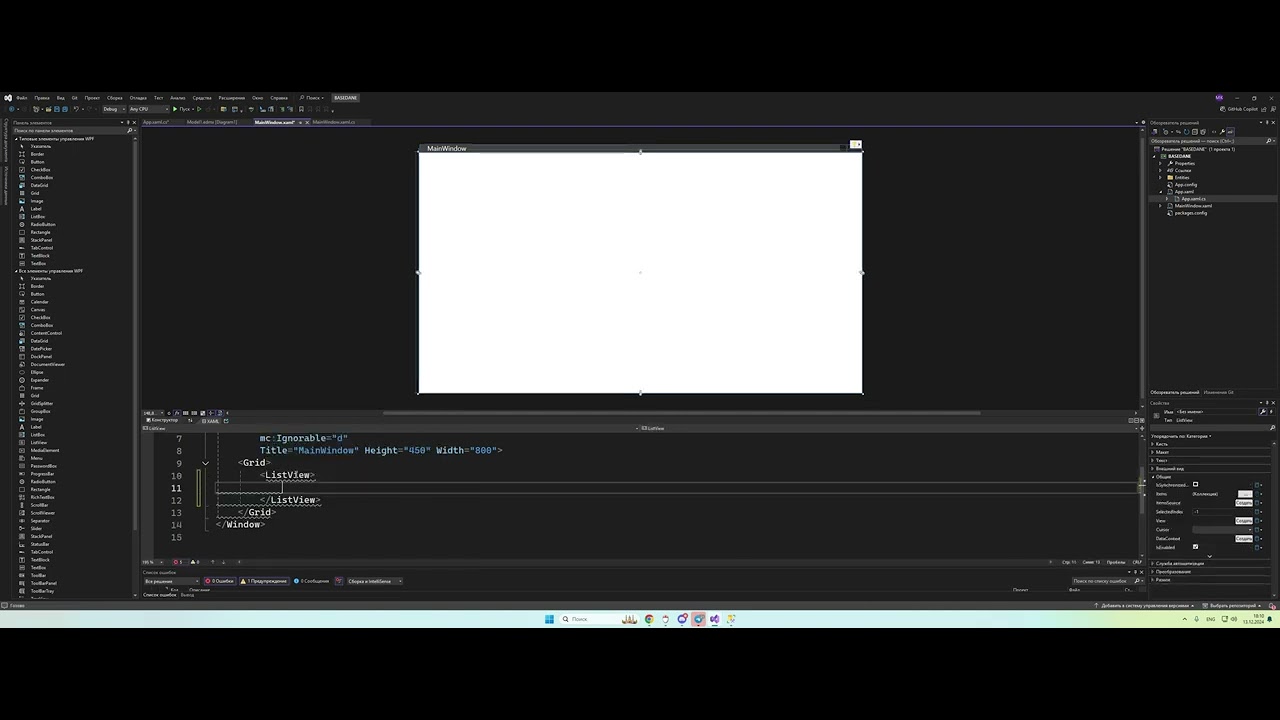Select the ProgressBar control in toolbox
1280x720 pixels.
point(42,474)
